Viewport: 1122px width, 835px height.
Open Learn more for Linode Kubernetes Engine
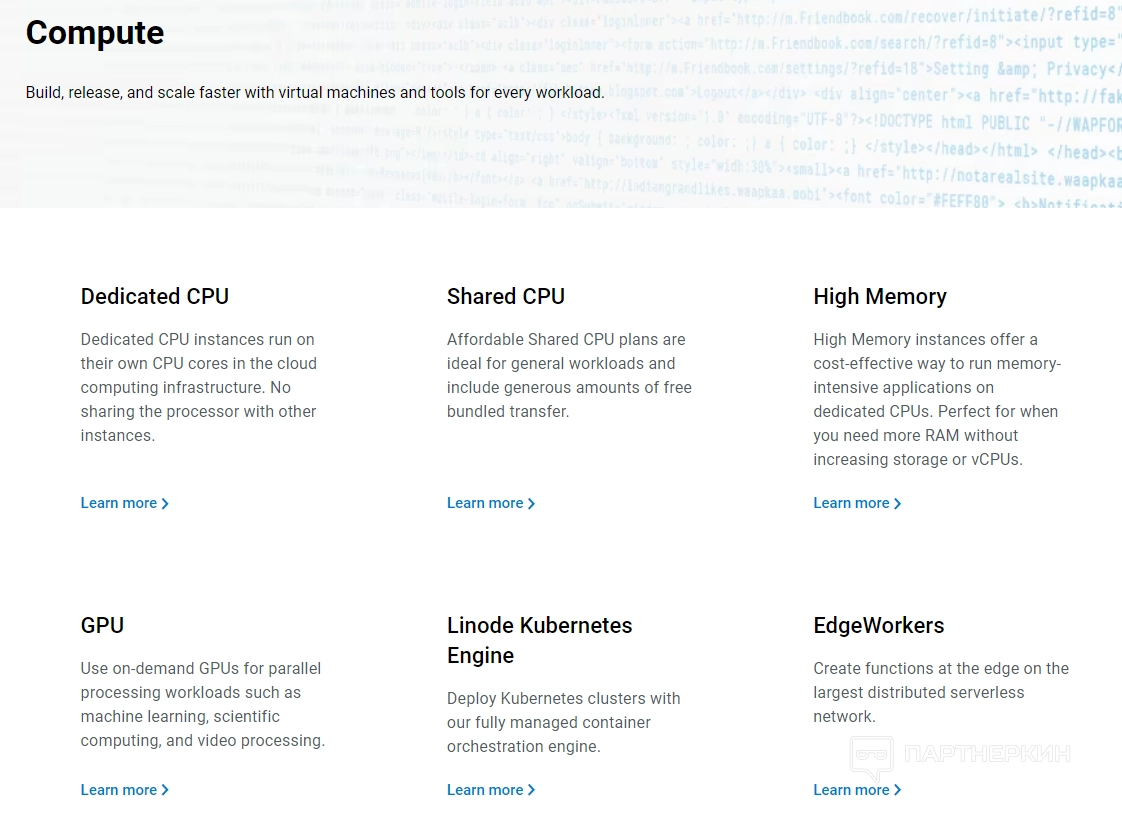[485, 790]
